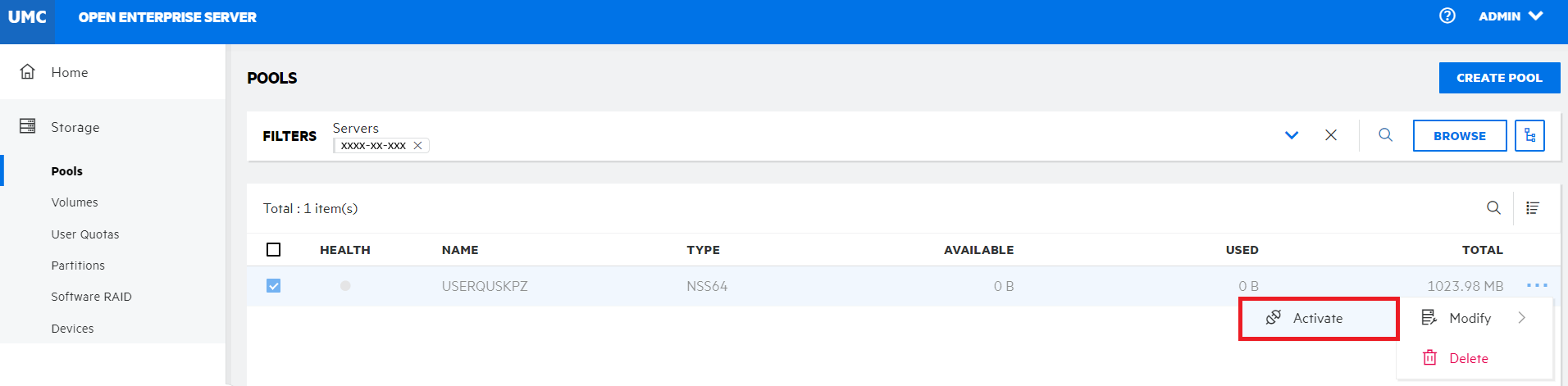Viewport: 1568px width, 386px height.
Task: Sort by TYPE column header
Action: coord(704,250)
